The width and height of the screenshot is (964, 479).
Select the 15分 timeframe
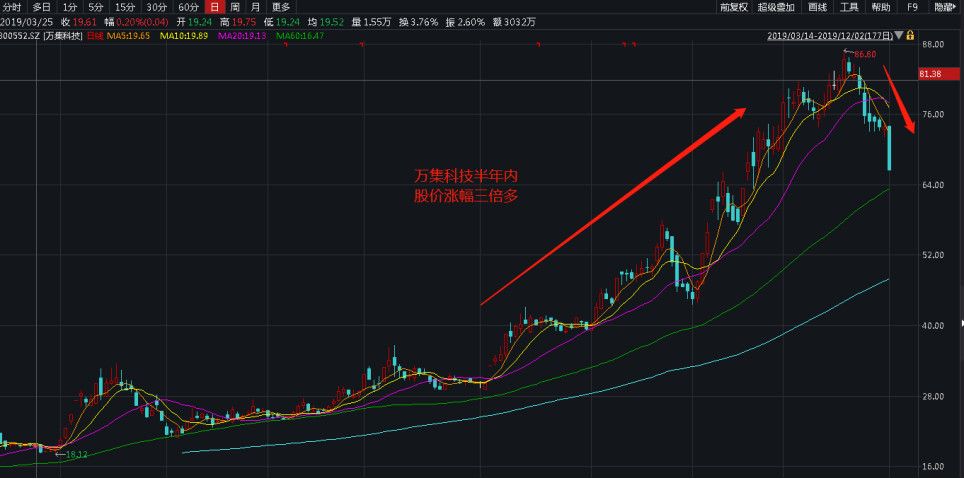pyautogui.click(x=124, y=7)
